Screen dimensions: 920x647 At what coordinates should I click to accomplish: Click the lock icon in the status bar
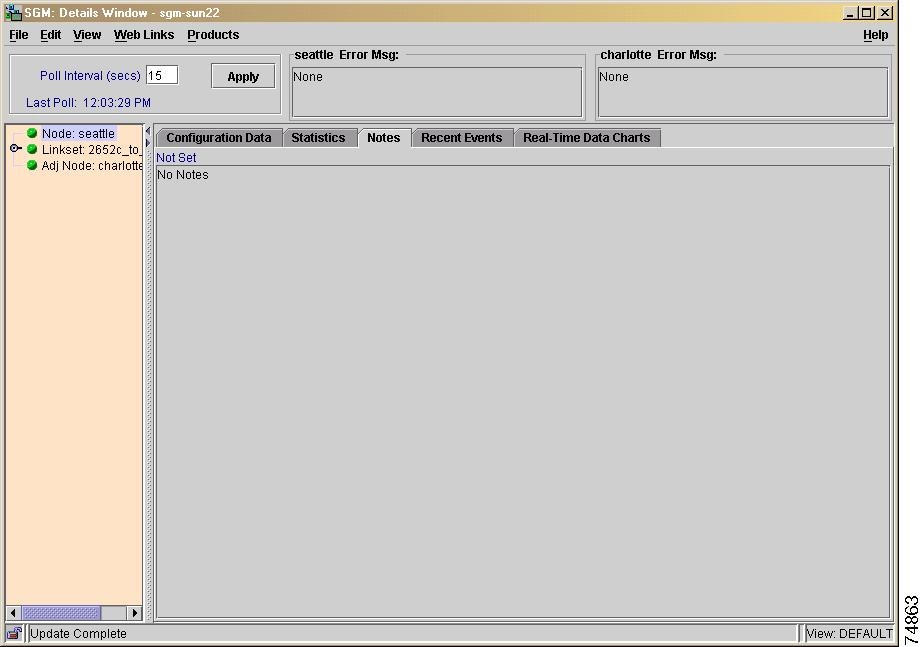tap(15, 634)
